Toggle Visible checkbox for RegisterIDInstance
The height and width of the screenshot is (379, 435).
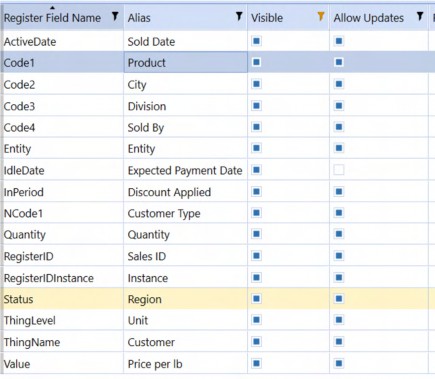point(256,278)
